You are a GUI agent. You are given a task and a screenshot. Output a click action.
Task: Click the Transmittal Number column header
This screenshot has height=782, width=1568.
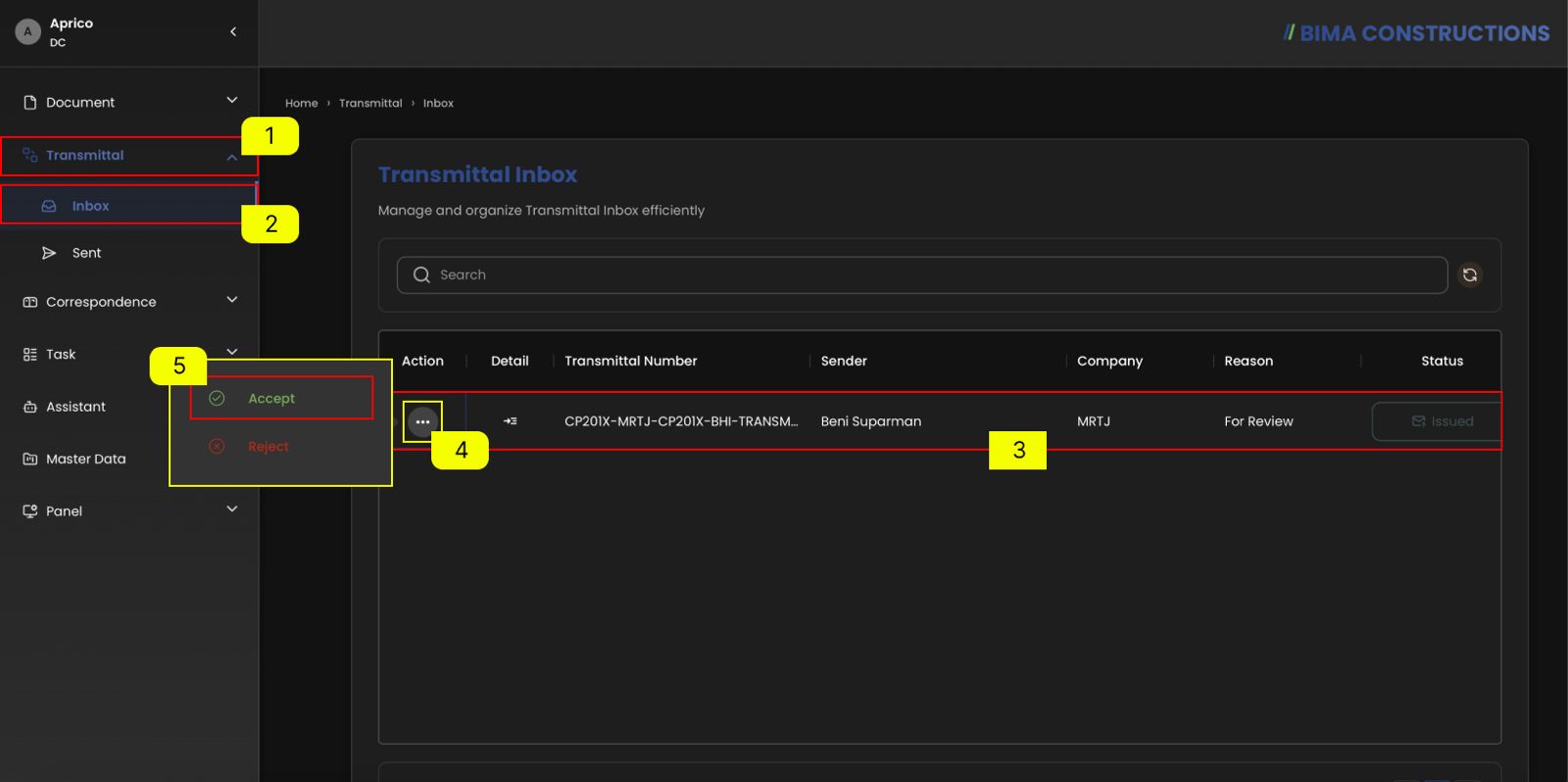click(x=631, y=361)
